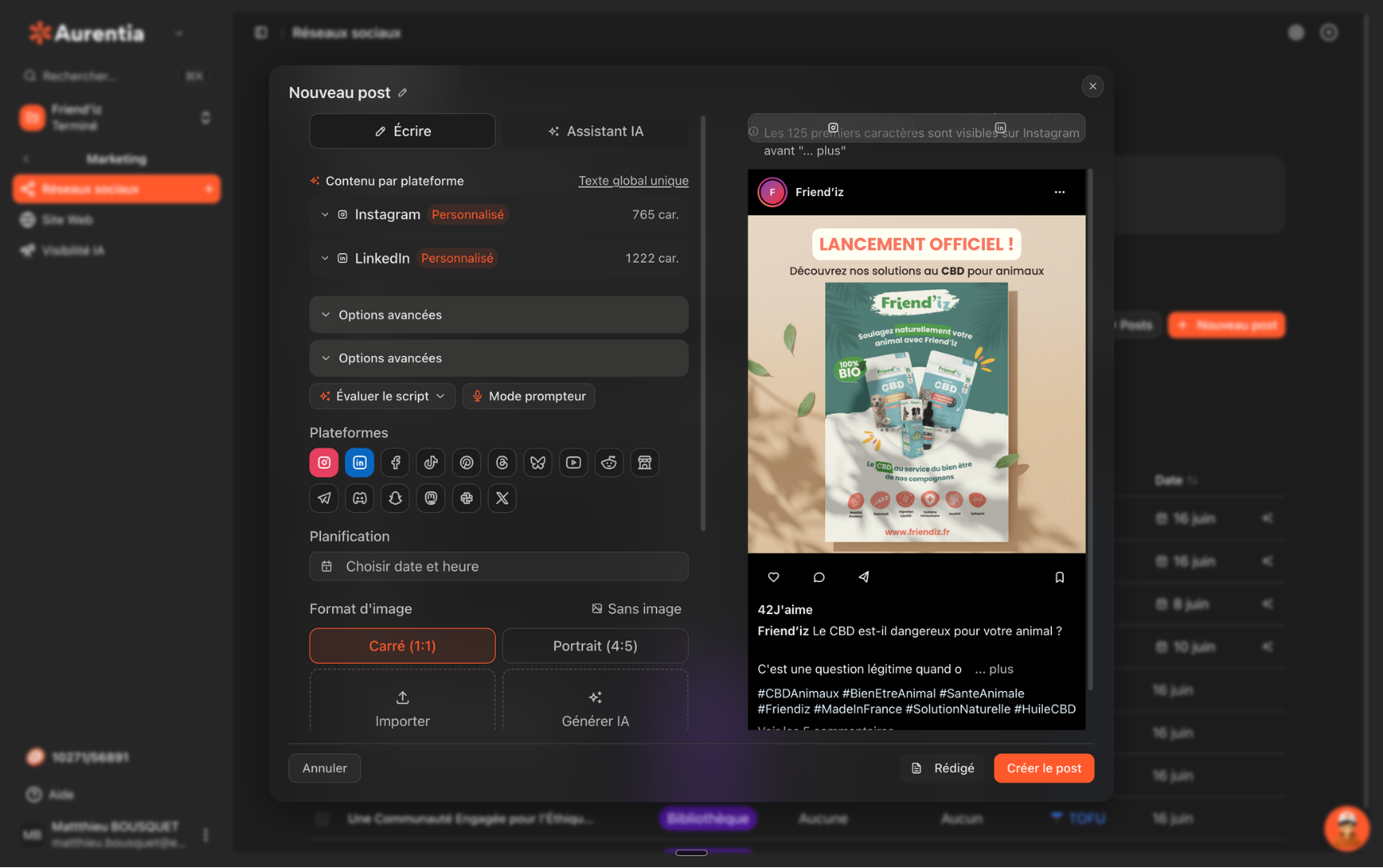Click the pencil icon beside Nouveau post
Image resolution: width=1383 pixels, height=868 pixels.
pos(403,92)
